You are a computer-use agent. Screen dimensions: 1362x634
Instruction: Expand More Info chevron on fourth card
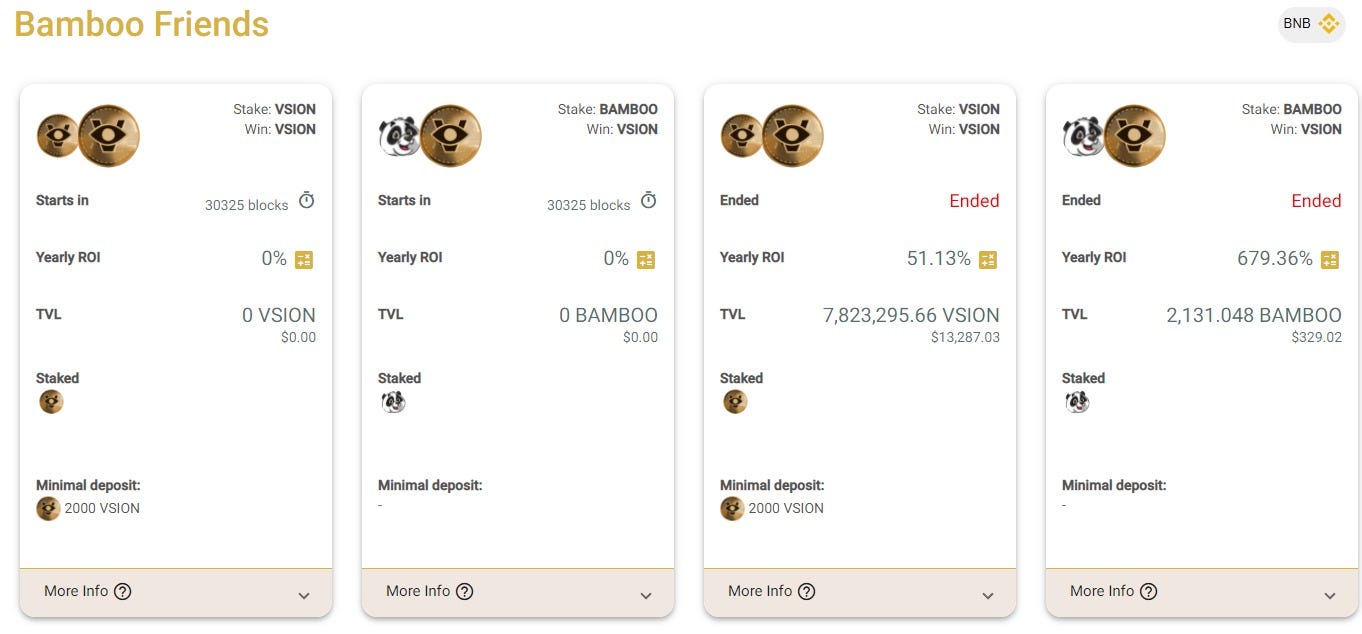click(1330, 596)
